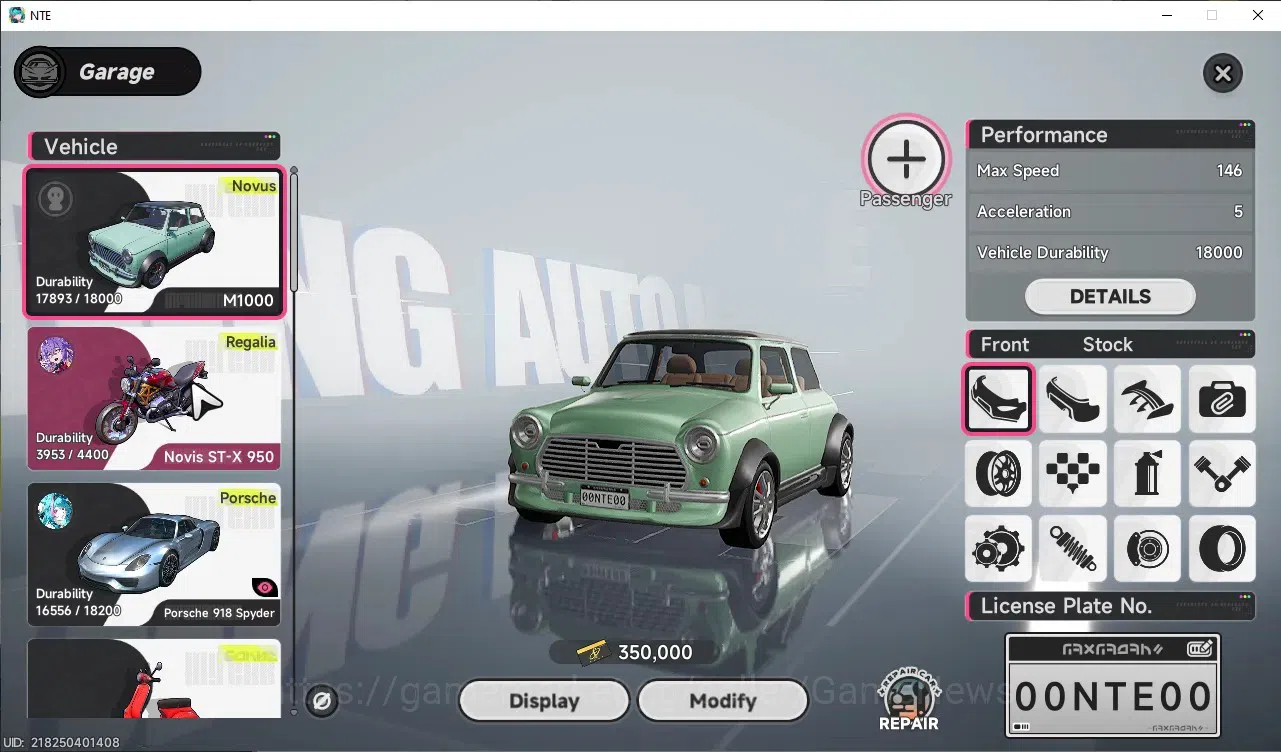Toggle the pink eye icon on Porsche card
The image size is (1281, 752).
coord(265,587)
